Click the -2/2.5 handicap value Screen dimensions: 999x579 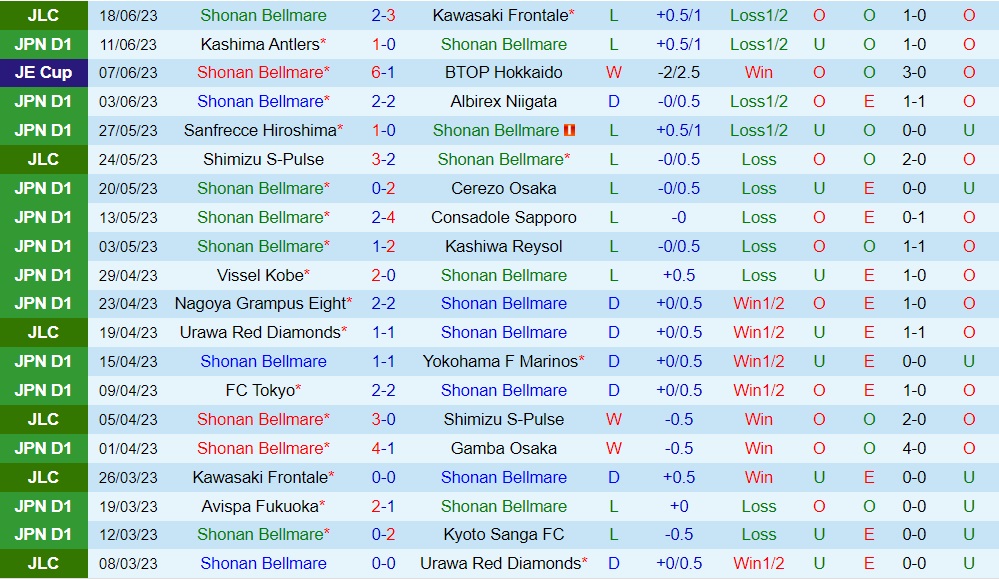pyautogui.click(x=678, y=73)
